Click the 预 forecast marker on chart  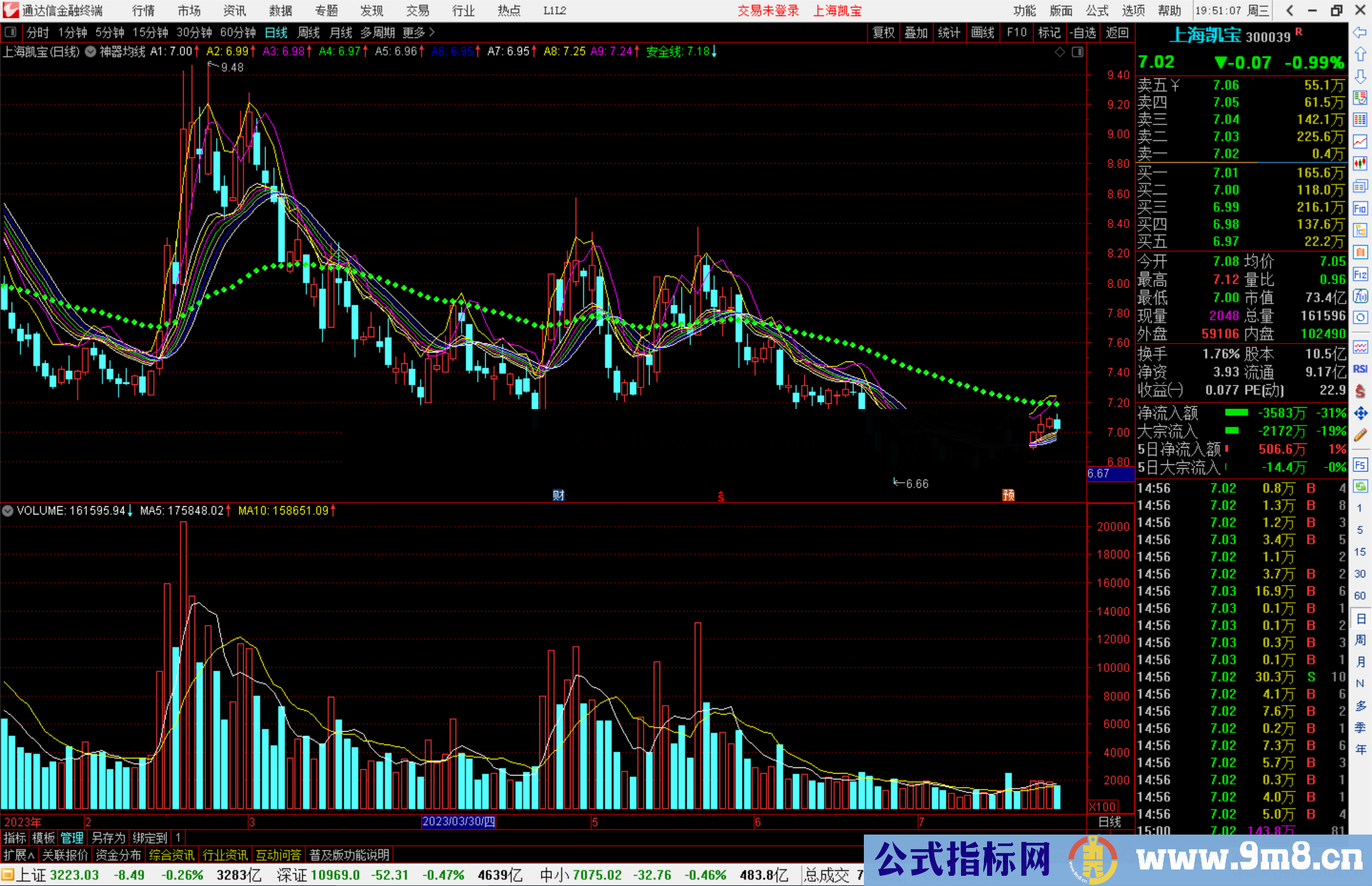coord(1008,495)
